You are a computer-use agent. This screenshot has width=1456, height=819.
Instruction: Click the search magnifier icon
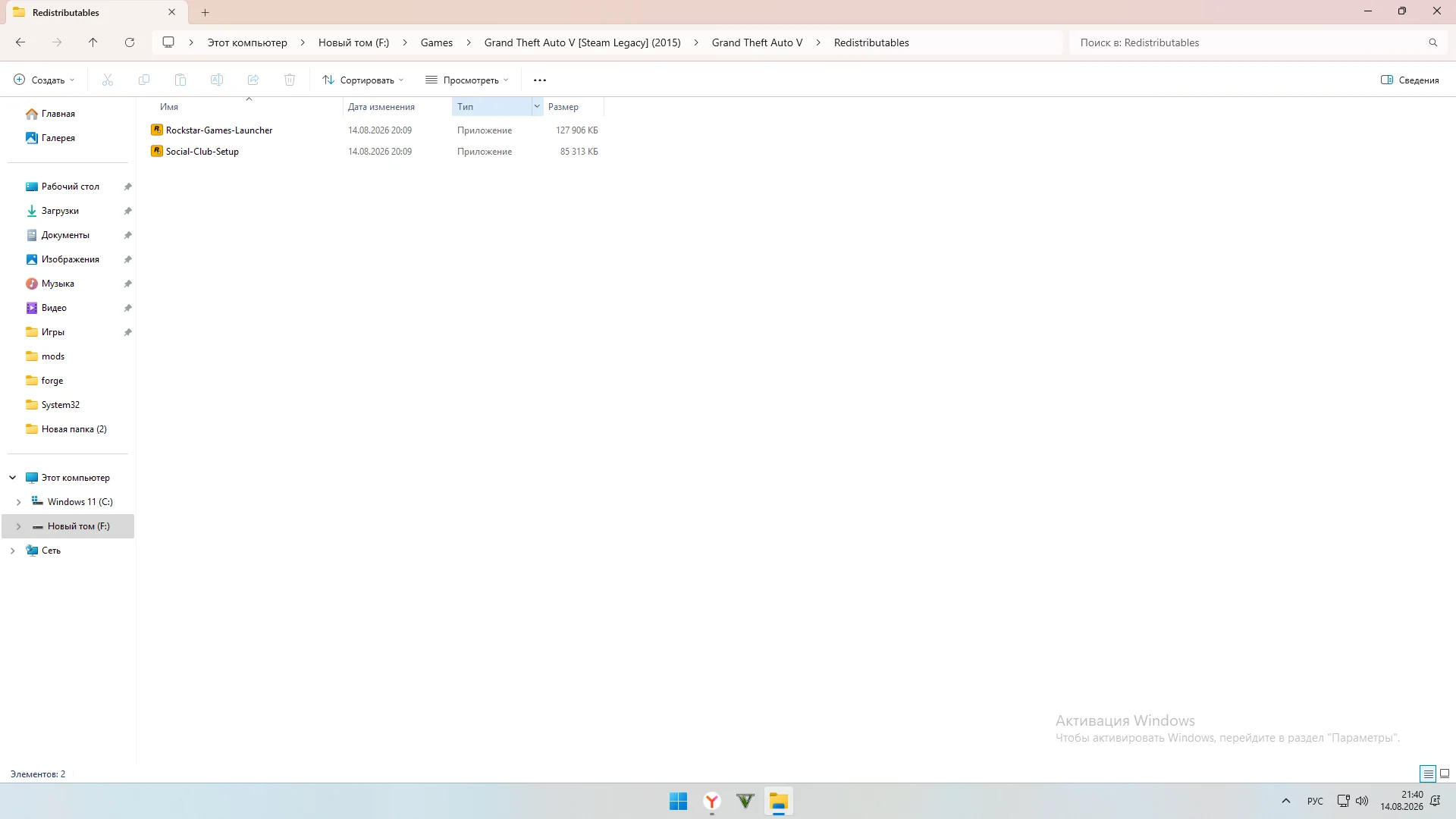click(x=1433, y=42)
